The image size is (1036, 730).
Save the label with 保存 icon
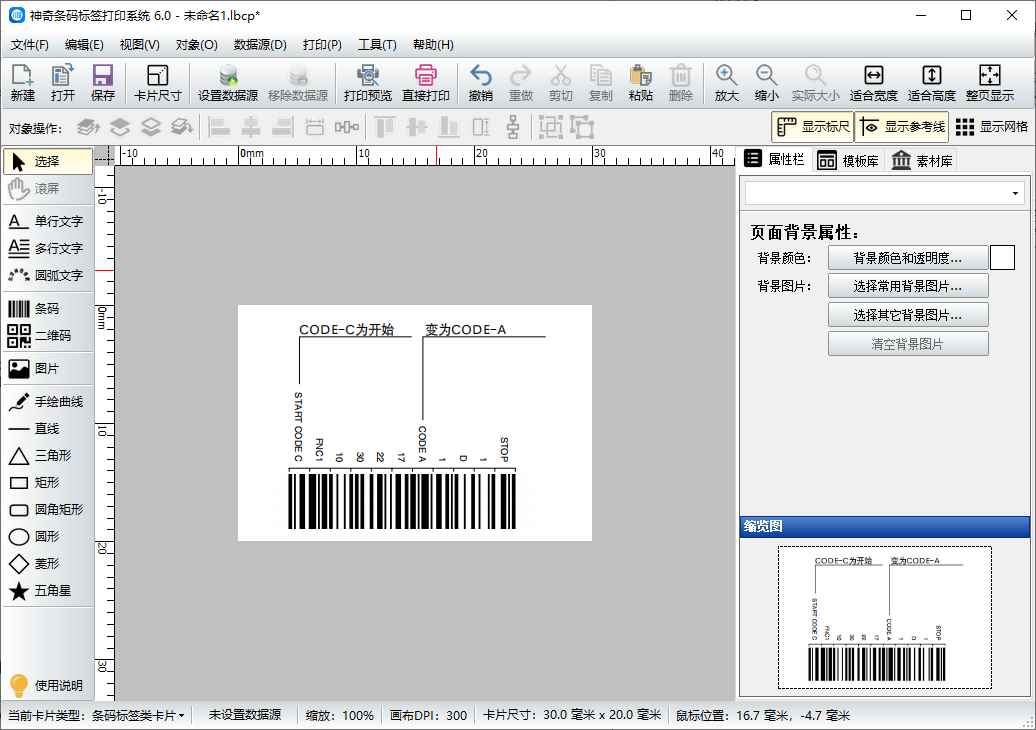click(103, 83)
